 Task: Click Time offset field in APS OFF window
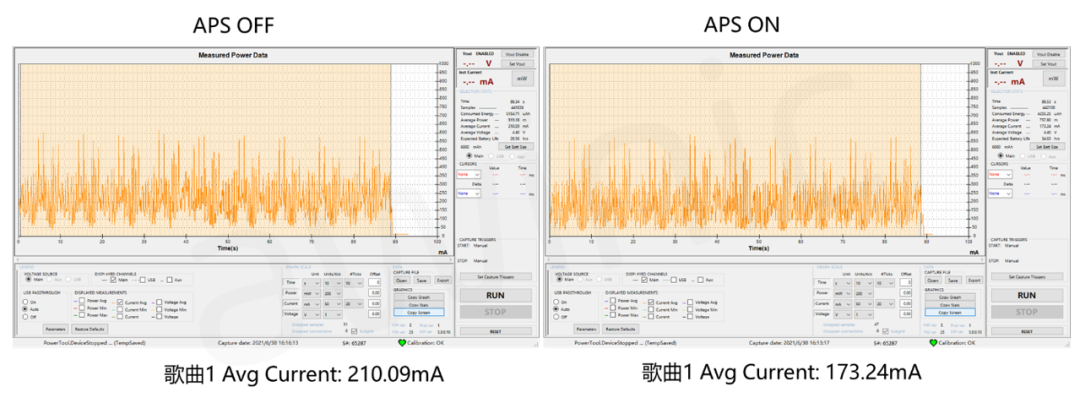[x=375, y=282]
